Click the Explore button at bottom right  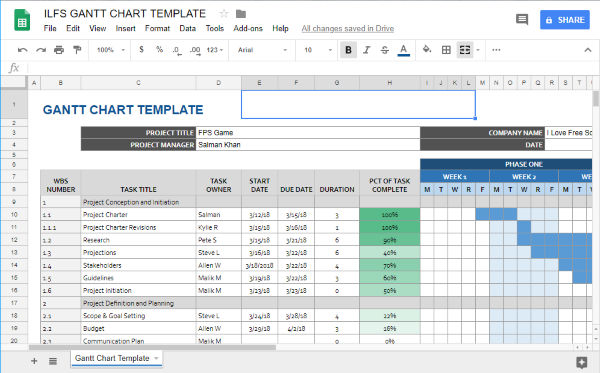point(582,362)
